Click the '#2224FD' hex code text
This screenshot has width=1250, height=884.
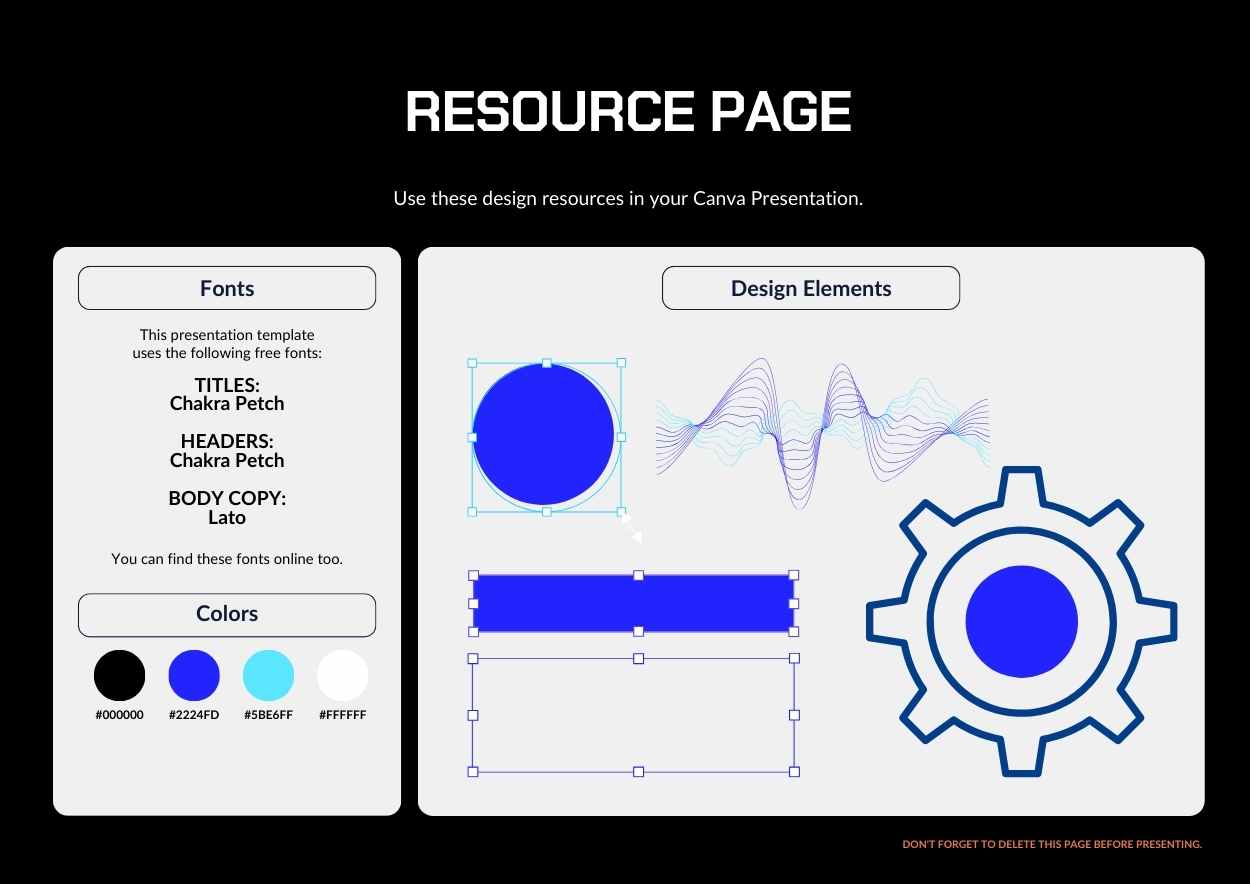(x=194, y=715)
